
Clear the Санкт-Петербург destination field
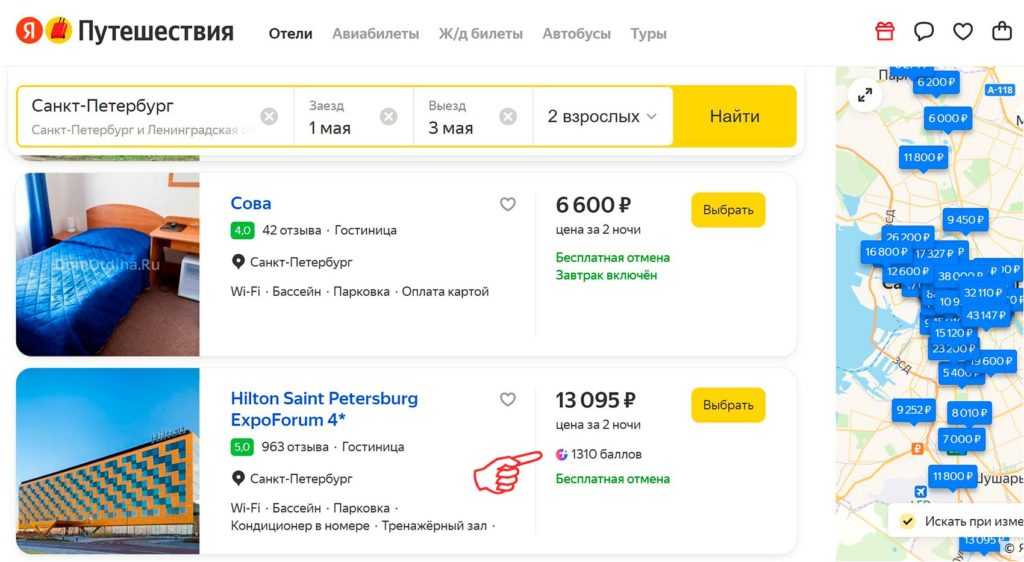pos(269,116)
